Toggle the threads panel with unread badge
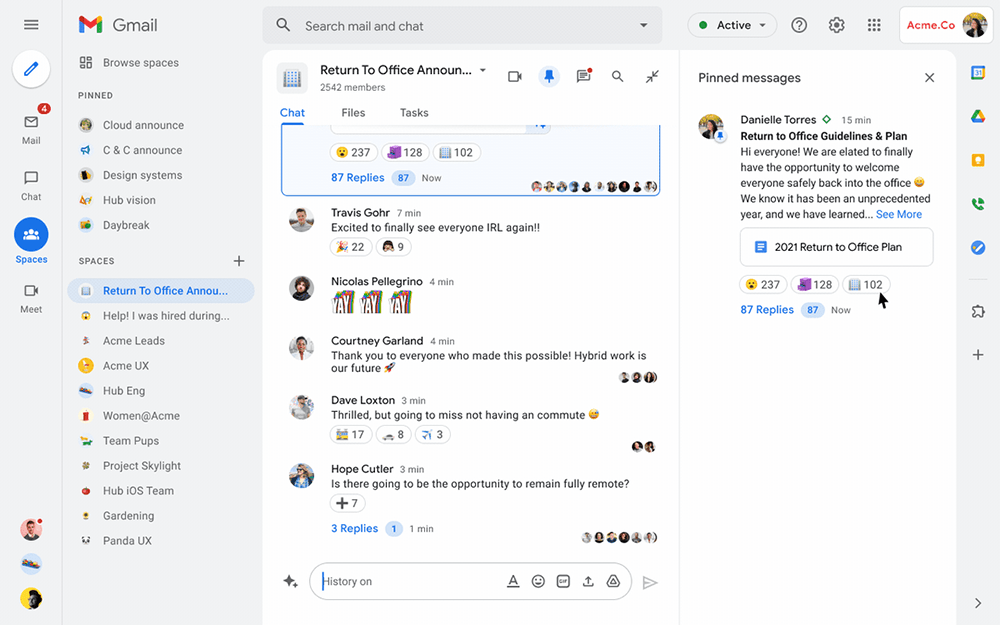Image resolution: width=1000 pixels, height=625 pixels. (x=584, y=75)
